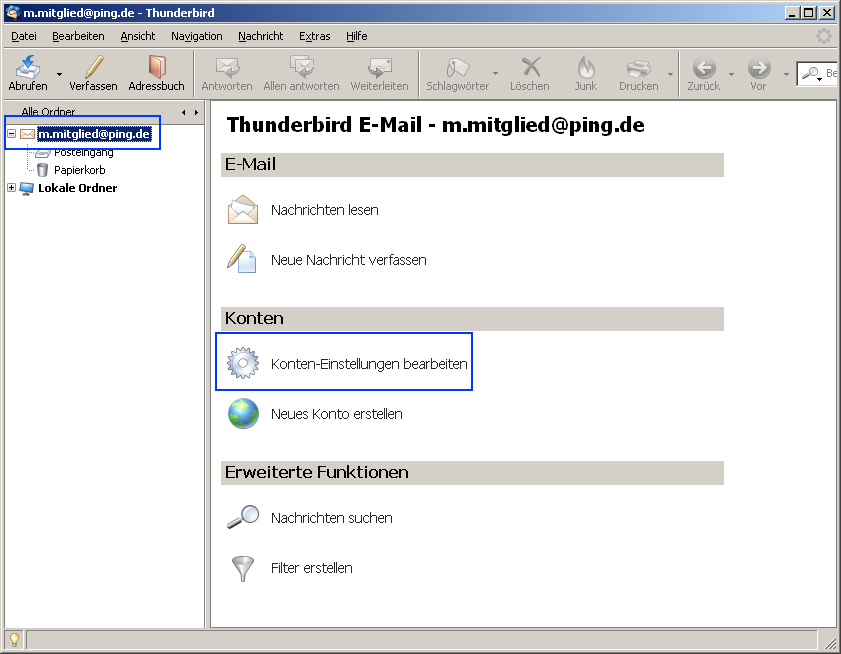Image resolution: width=841 pixels, height=654 pixels.
Task: Expand the Lokale Ordner tree node
Action: pyautogui.click(x=11, y=188)
